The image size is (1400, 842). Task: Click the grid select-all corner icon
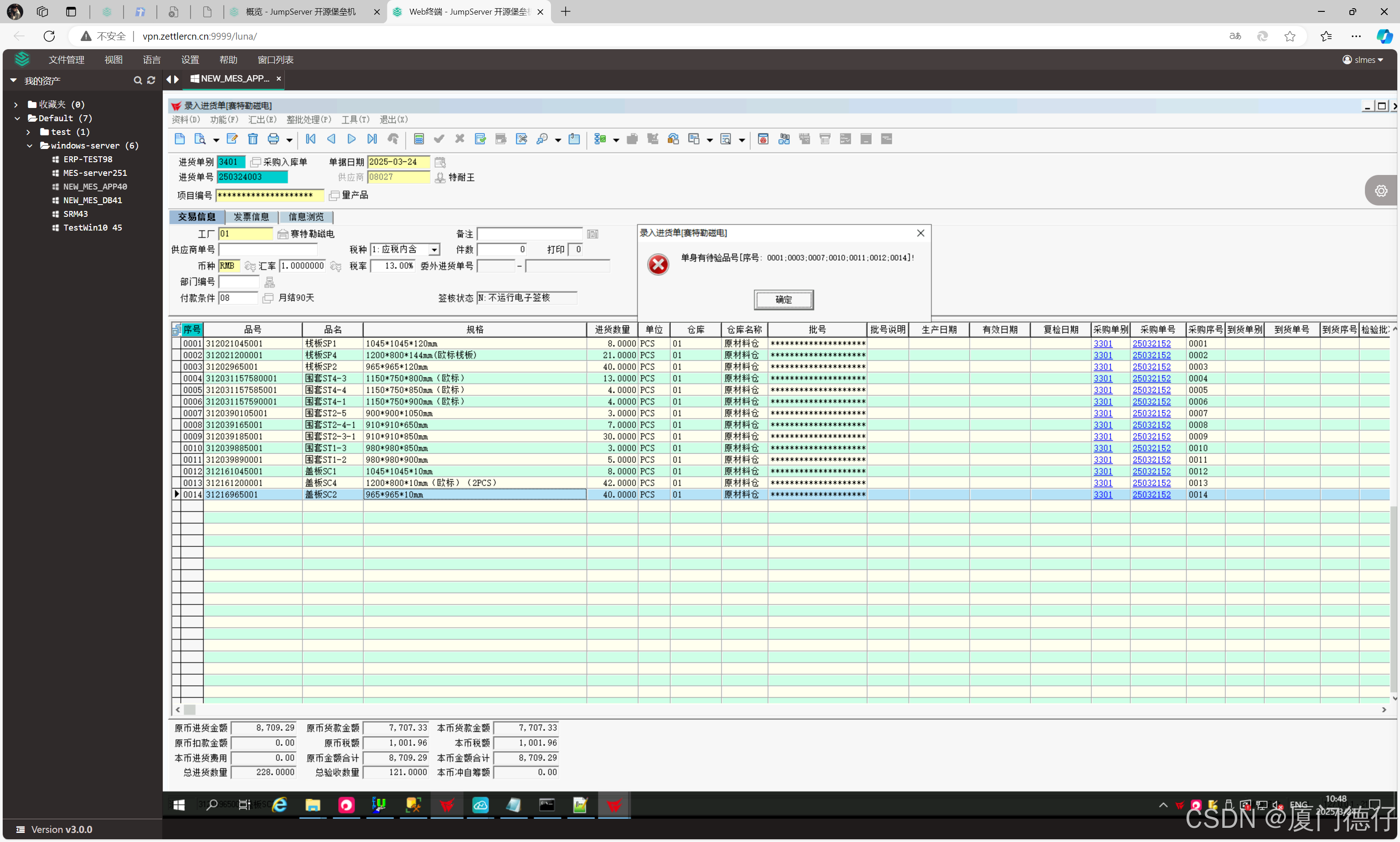click(x=176, y=330)
